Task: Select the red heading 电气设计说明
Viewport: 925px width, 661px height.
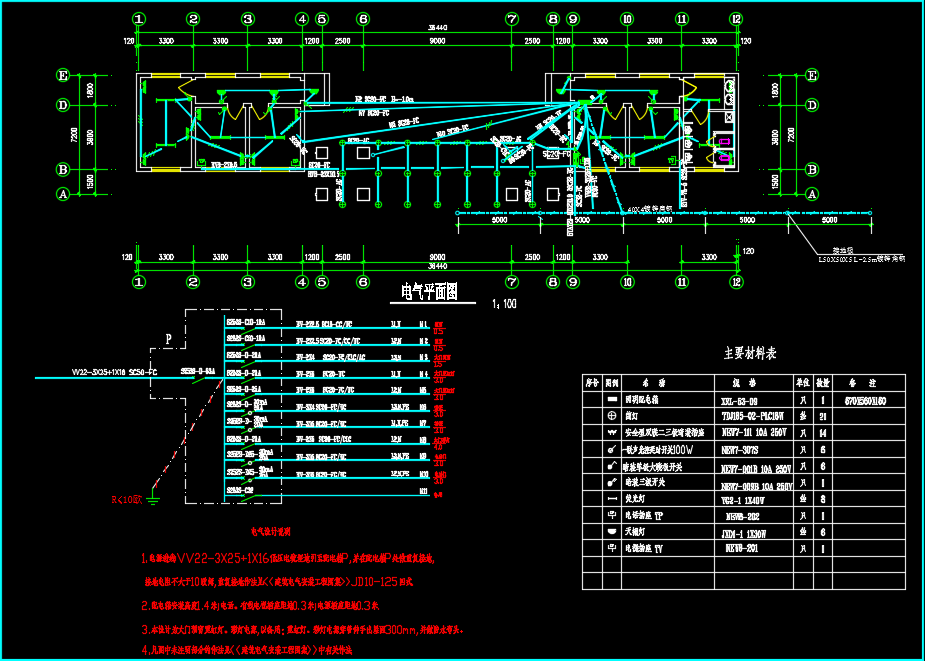Action: [272, 531]
